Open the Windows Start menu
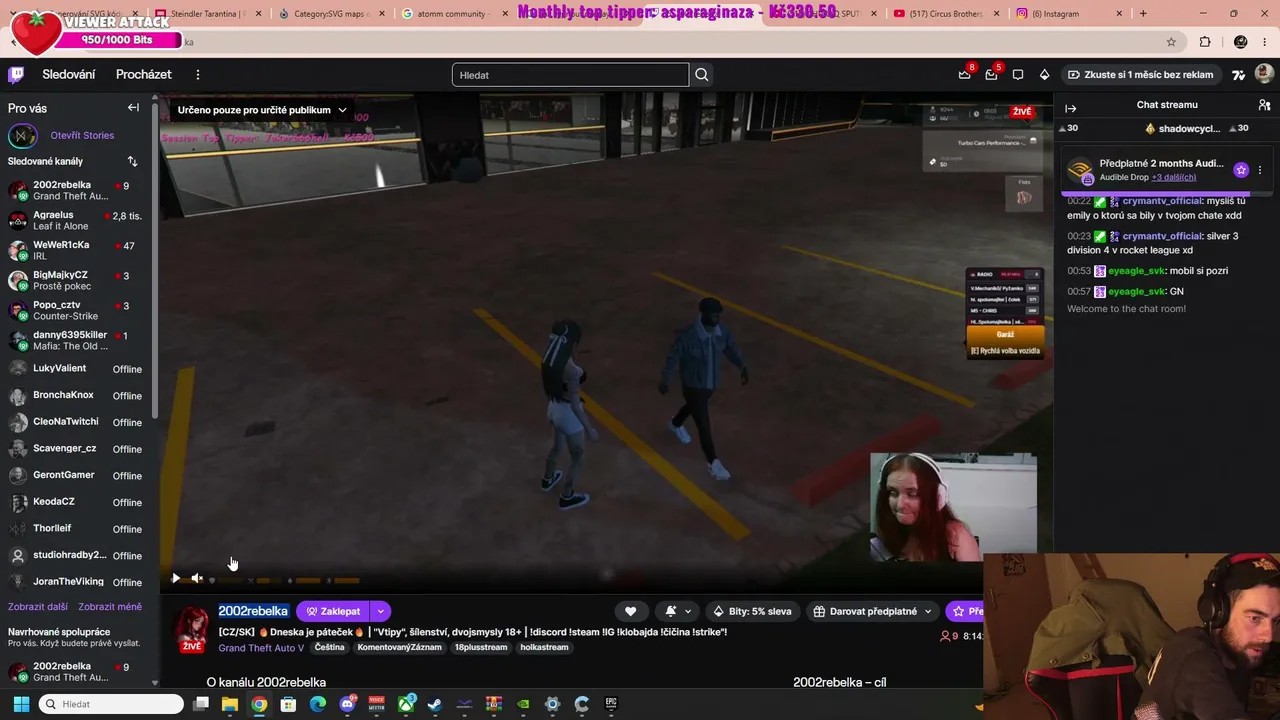The width and height of the screenshot is (1280, 720). 21,704
